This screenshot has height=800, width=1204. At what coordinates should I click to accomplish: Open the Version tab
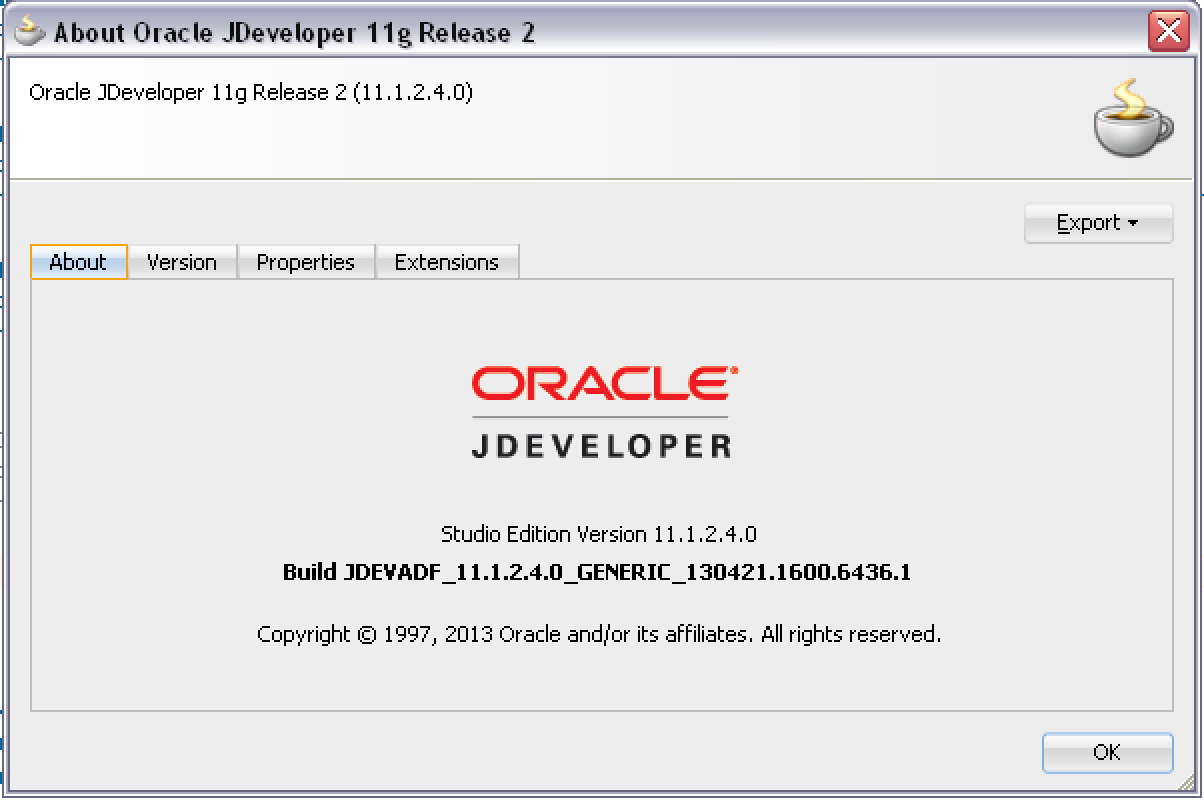[x=182, y=262]
